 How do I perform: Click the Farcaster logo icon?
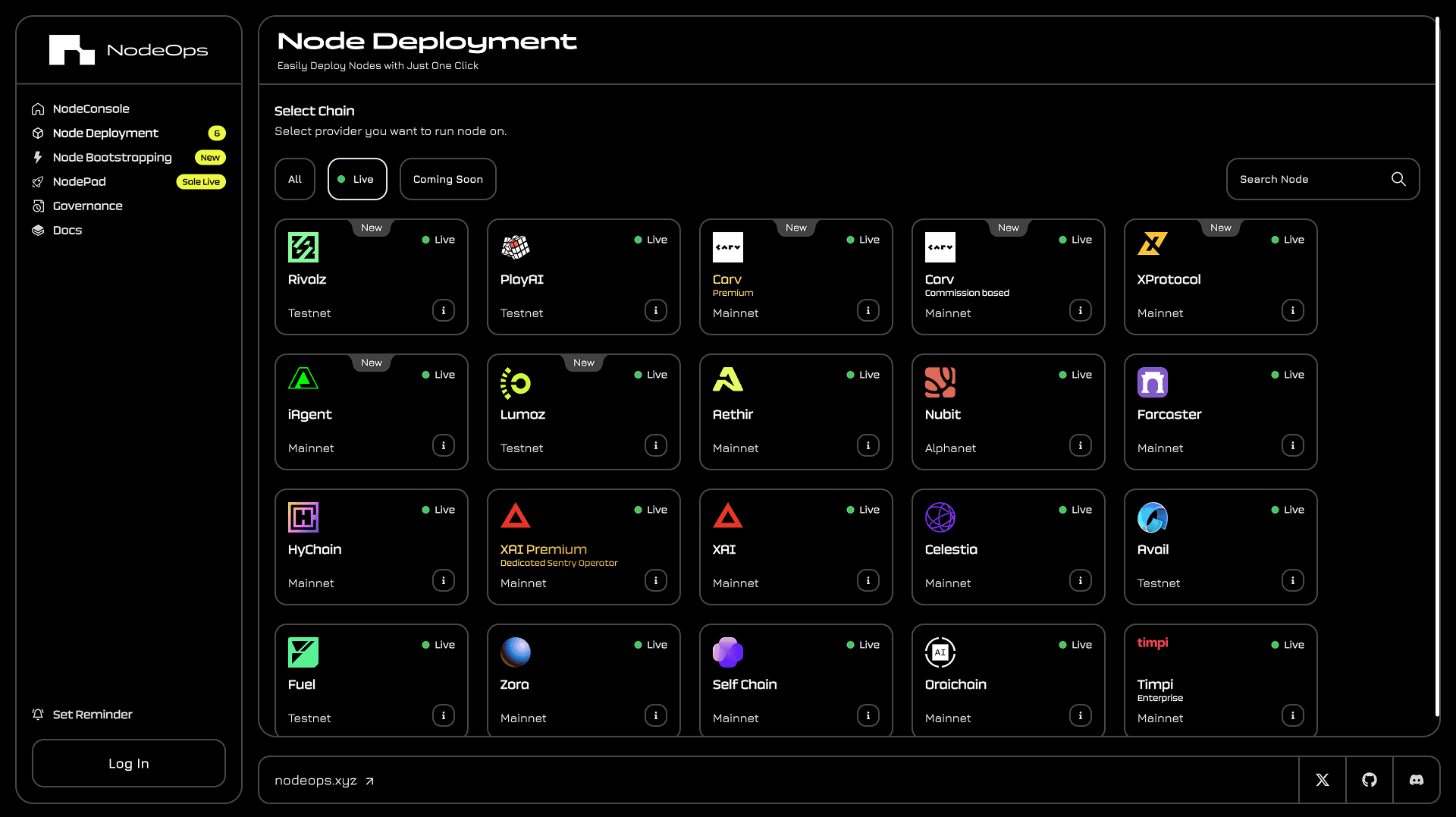pos(1153,382)
